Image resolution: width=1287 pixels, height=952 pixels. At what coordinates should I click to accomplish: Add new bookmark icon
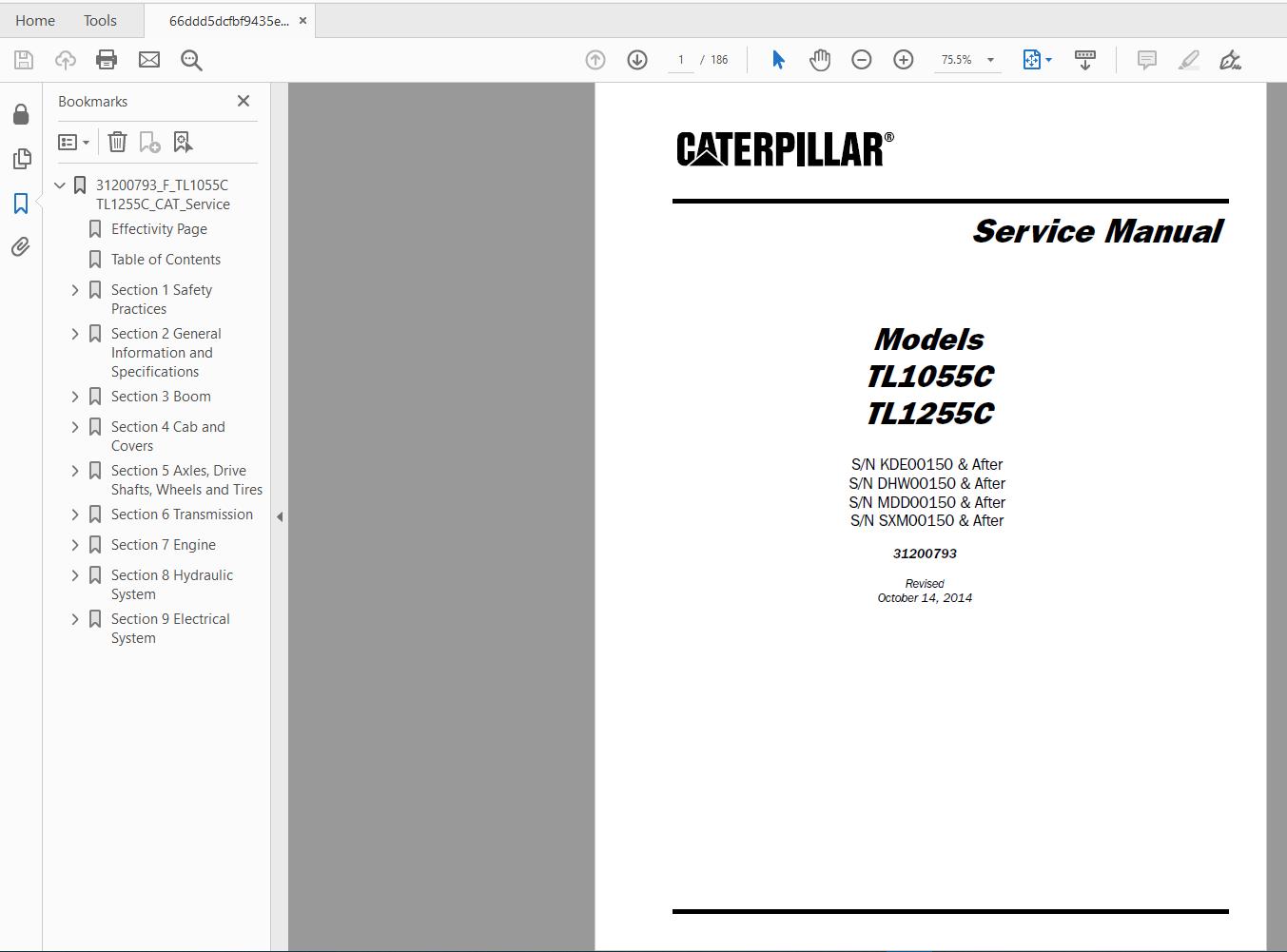pyautogui.click(x=149, y=142)
